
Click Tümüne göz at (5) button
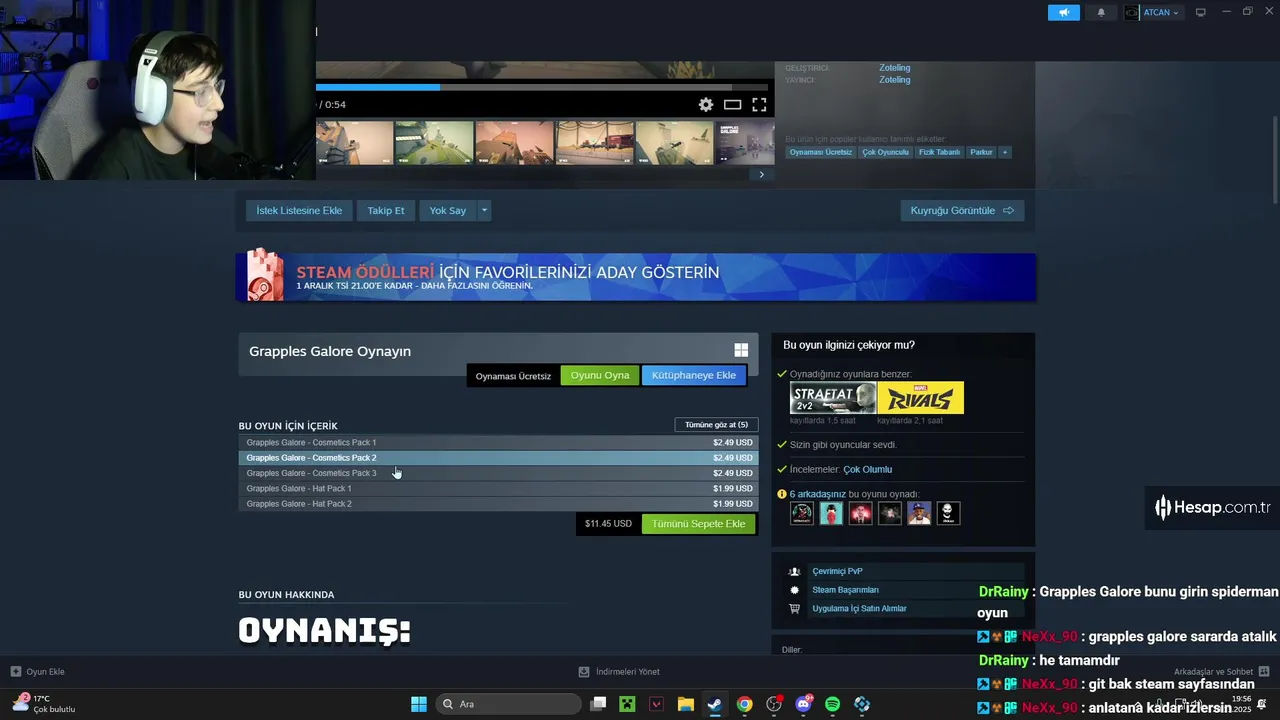click(716, 425)
